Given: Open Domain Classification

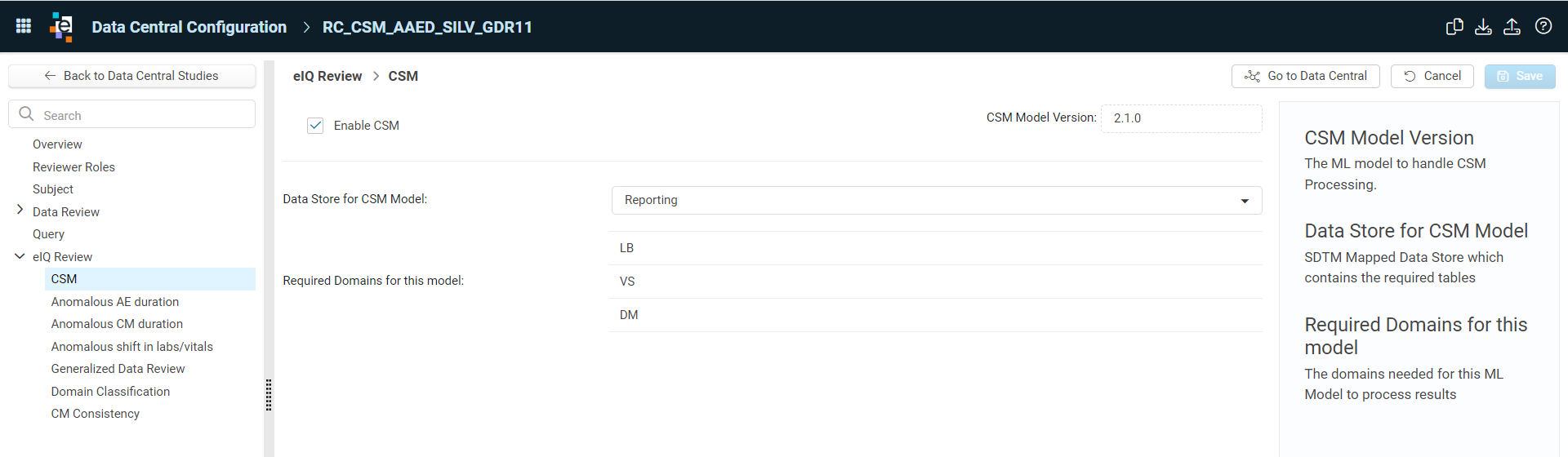Looking at the screenshot, I should [x=110, y=392].
